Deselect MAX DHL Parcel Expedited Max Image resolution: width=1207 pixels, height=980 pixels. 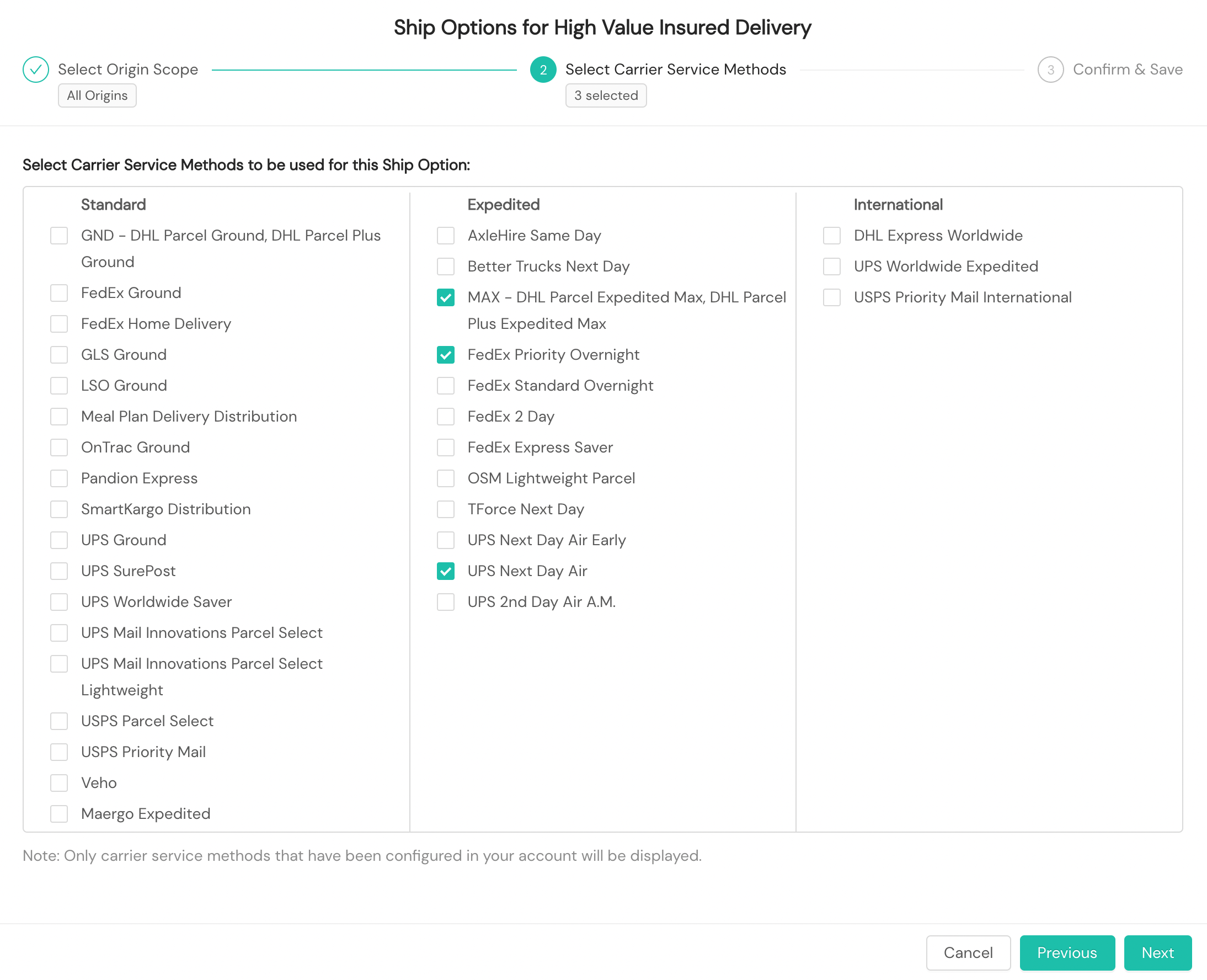click(x=445, y=297)
